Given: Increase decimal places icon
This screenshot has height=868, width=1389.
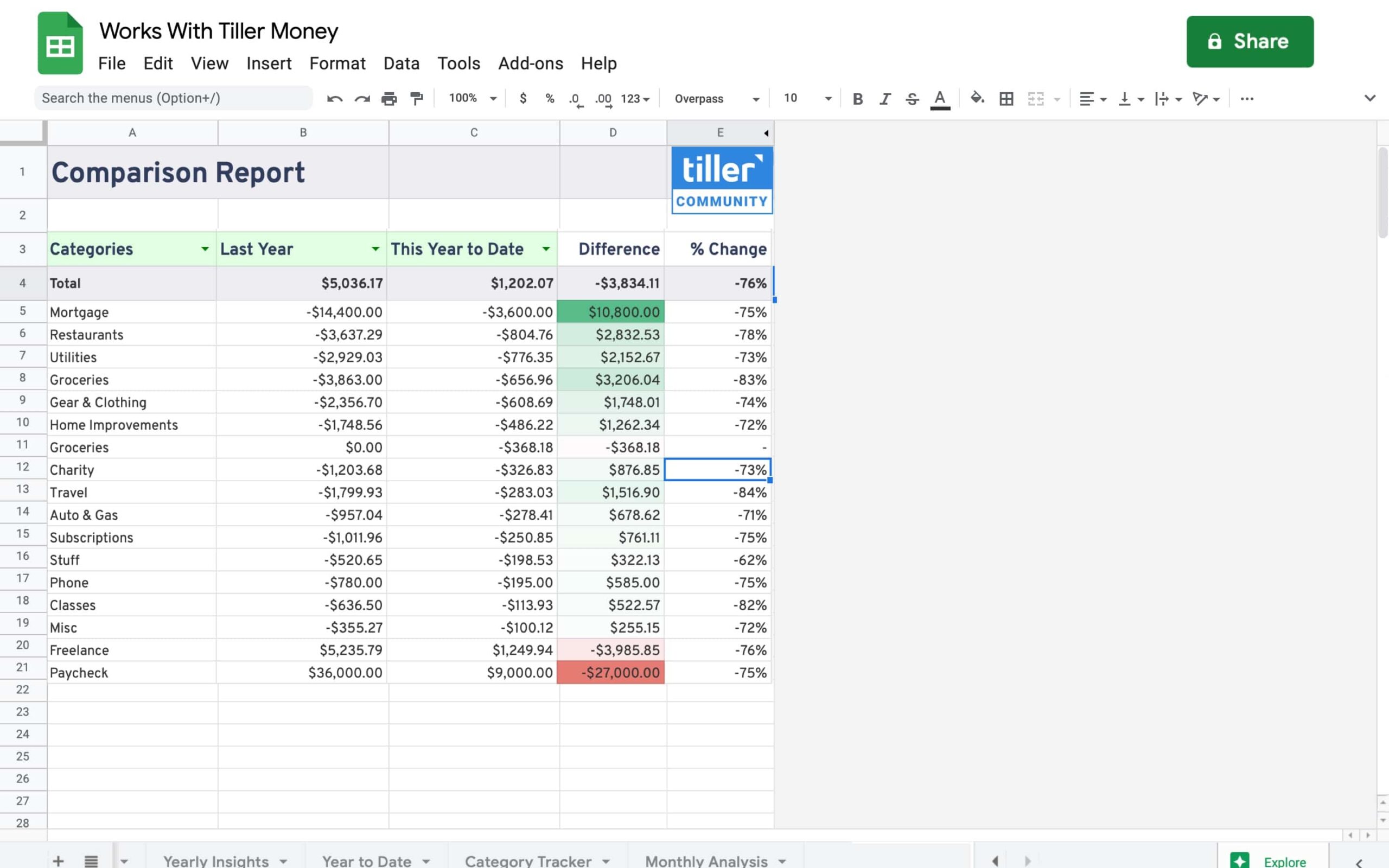Looking at the screenshot, I should (603, 99).
